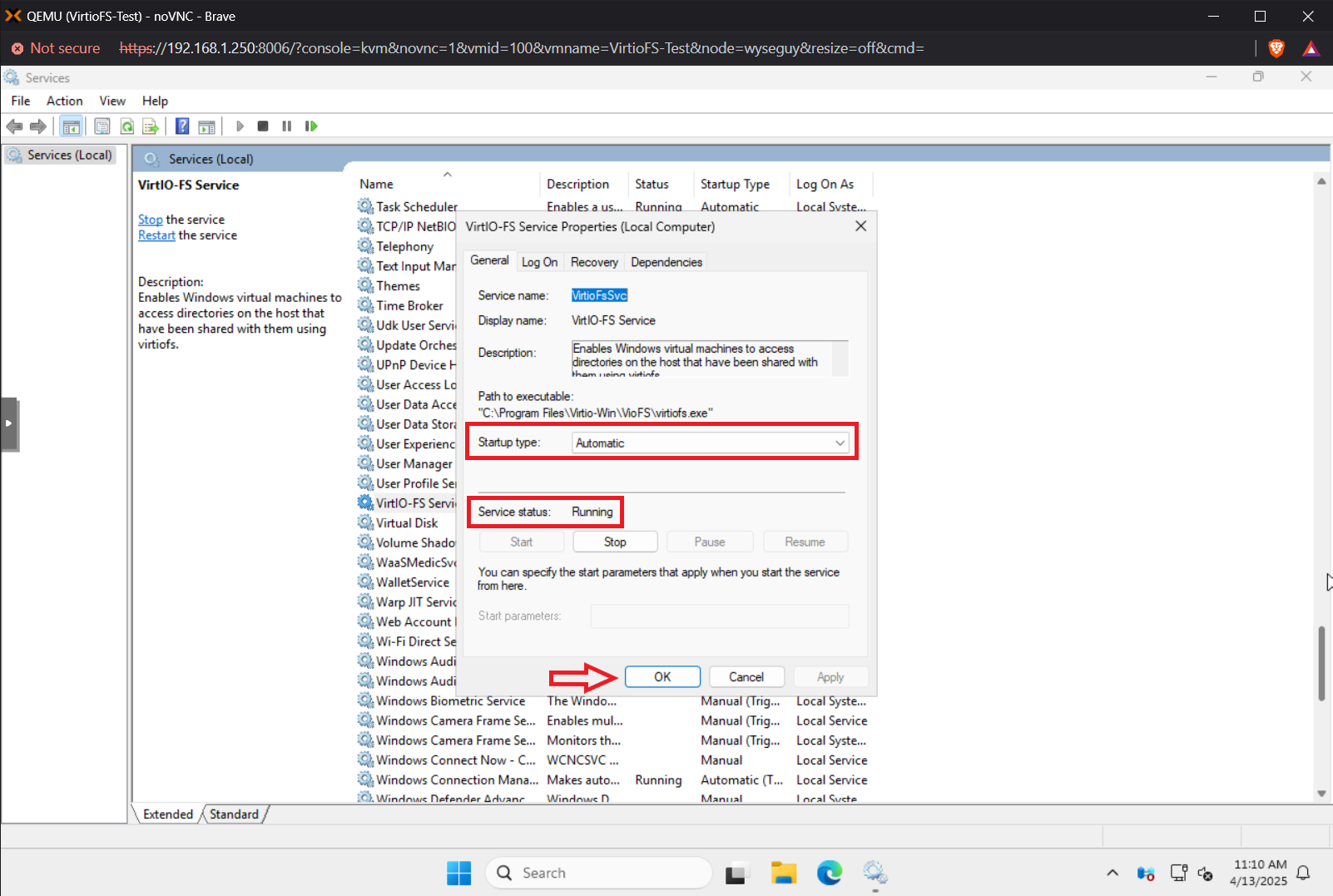1333x896 pixels.
Task: Launch Microsoft Edge from the taskbar
Action: point(829,873)
